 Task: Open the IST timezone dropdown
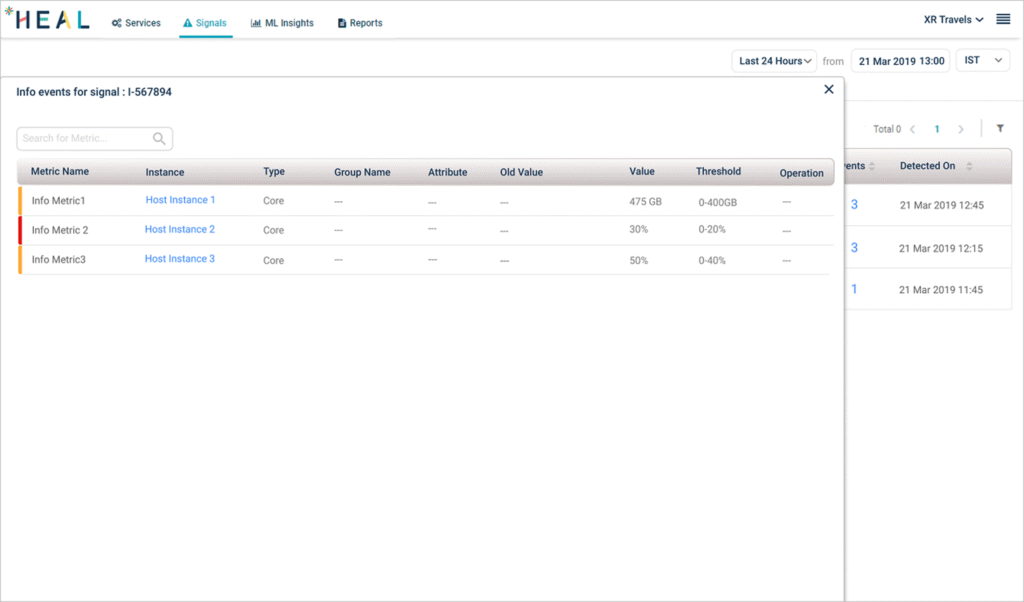pos(982,61)
